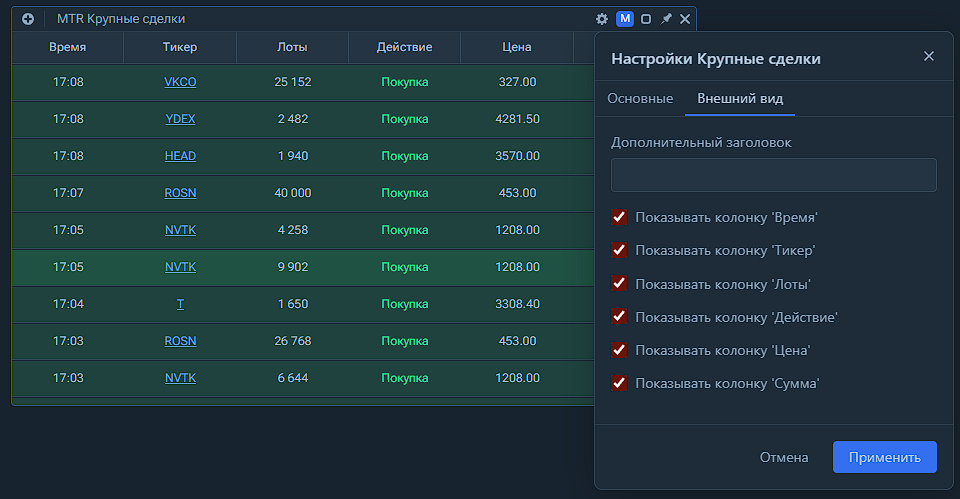Click the Дополнительный заголовок input field

tap(773, 175)
